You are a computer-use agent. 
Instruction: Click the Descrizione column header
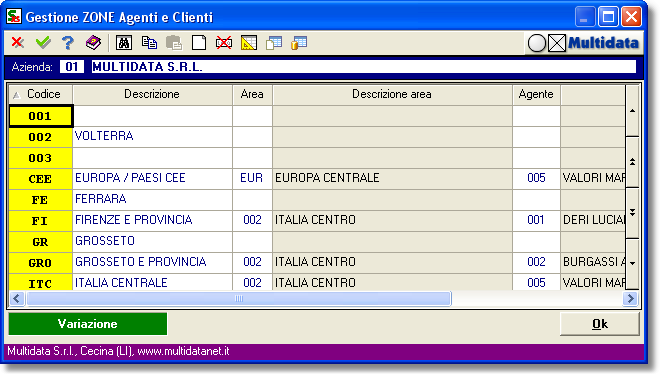152,94
